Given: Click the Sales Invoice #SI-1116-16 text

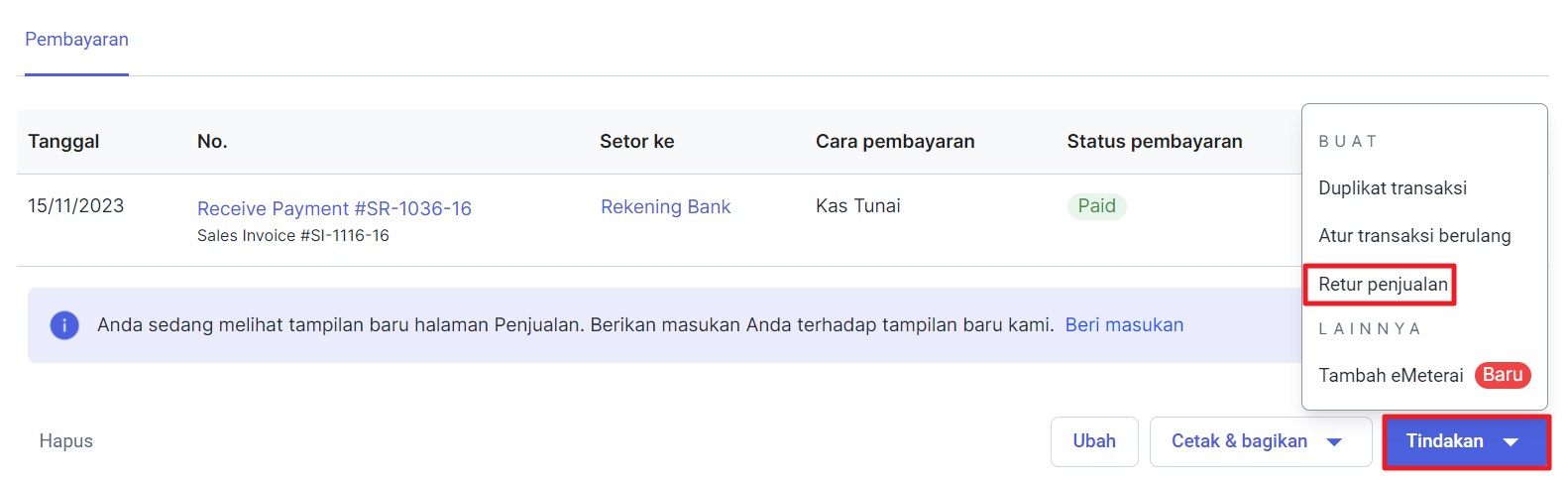Looking at the screenshot, I should coord(292,236).
